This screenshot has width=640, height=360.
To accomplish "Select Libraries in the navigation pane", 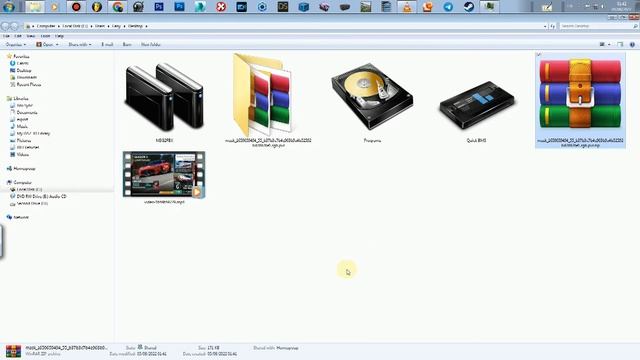I will tap(21, 98).
